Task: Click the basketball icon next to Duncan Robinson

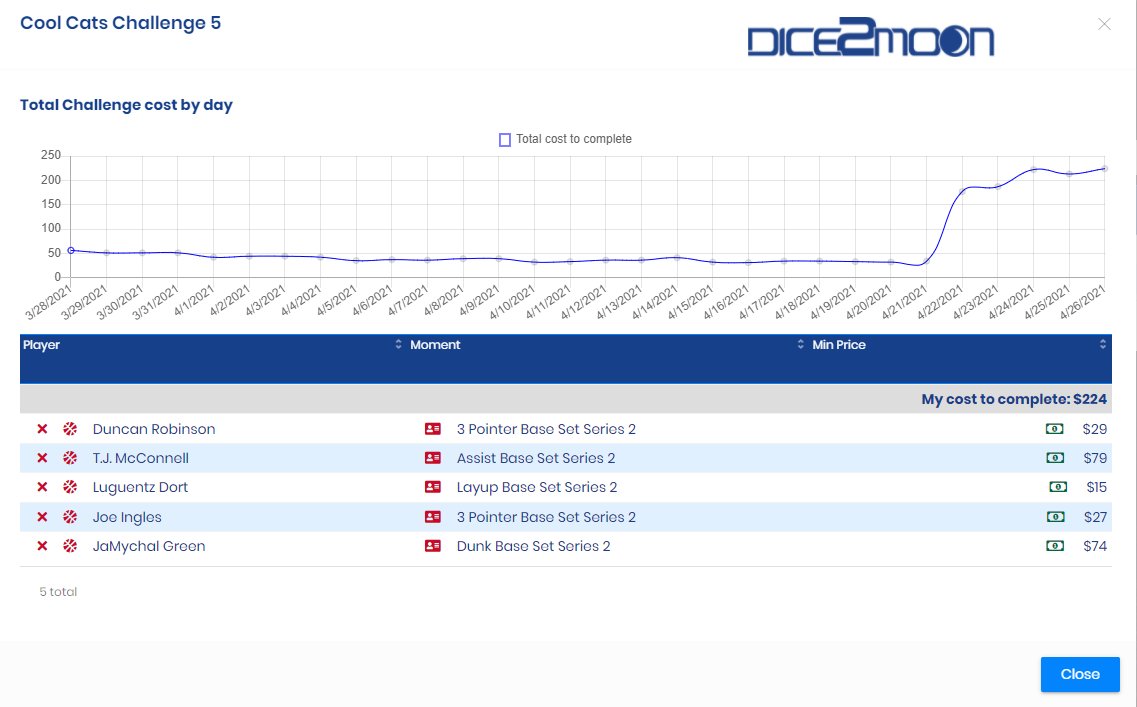Action: tap(70, 429)
